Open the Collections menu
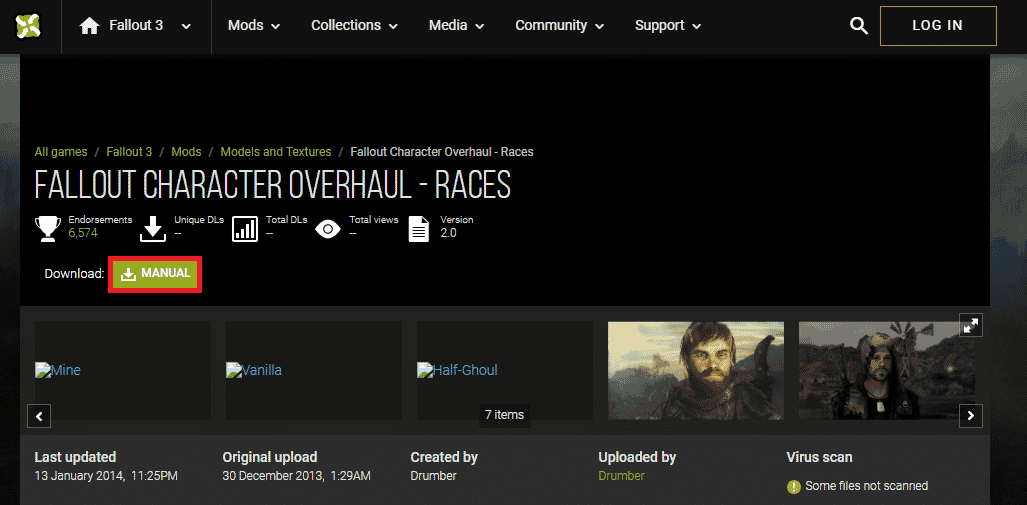 354,26
